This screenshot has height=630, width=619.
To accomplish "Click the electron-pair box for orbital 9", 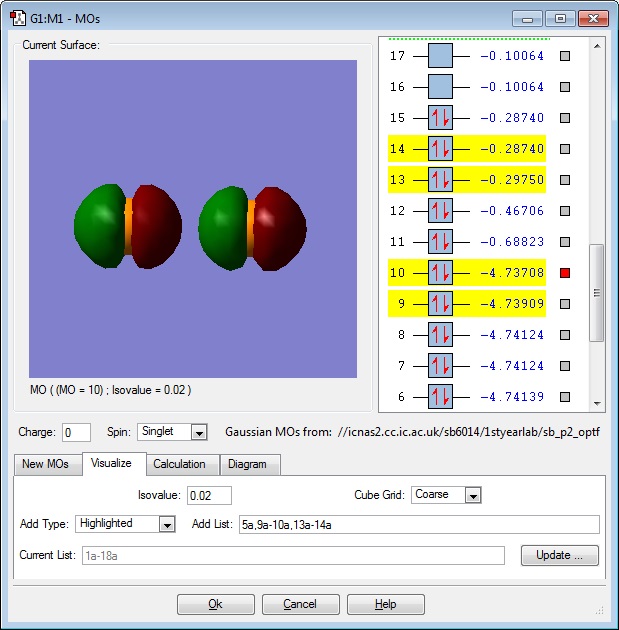I will [440, 304].
